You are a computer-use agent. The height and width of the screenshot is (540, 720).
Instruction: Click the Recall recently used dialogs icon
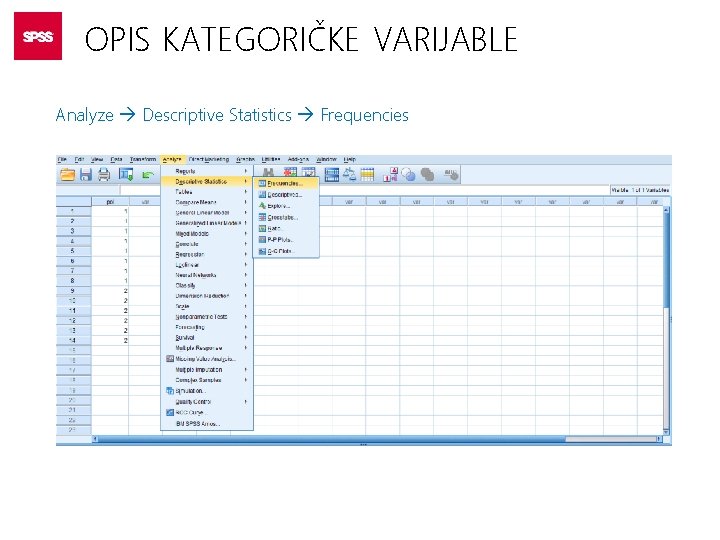[126, 175]
